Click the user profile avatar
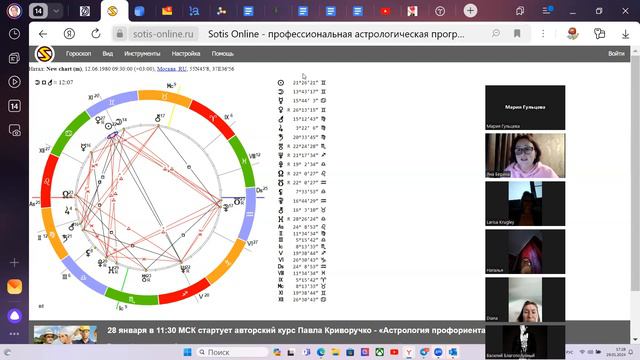Screen dimensions: 640x360 (14, 11)
